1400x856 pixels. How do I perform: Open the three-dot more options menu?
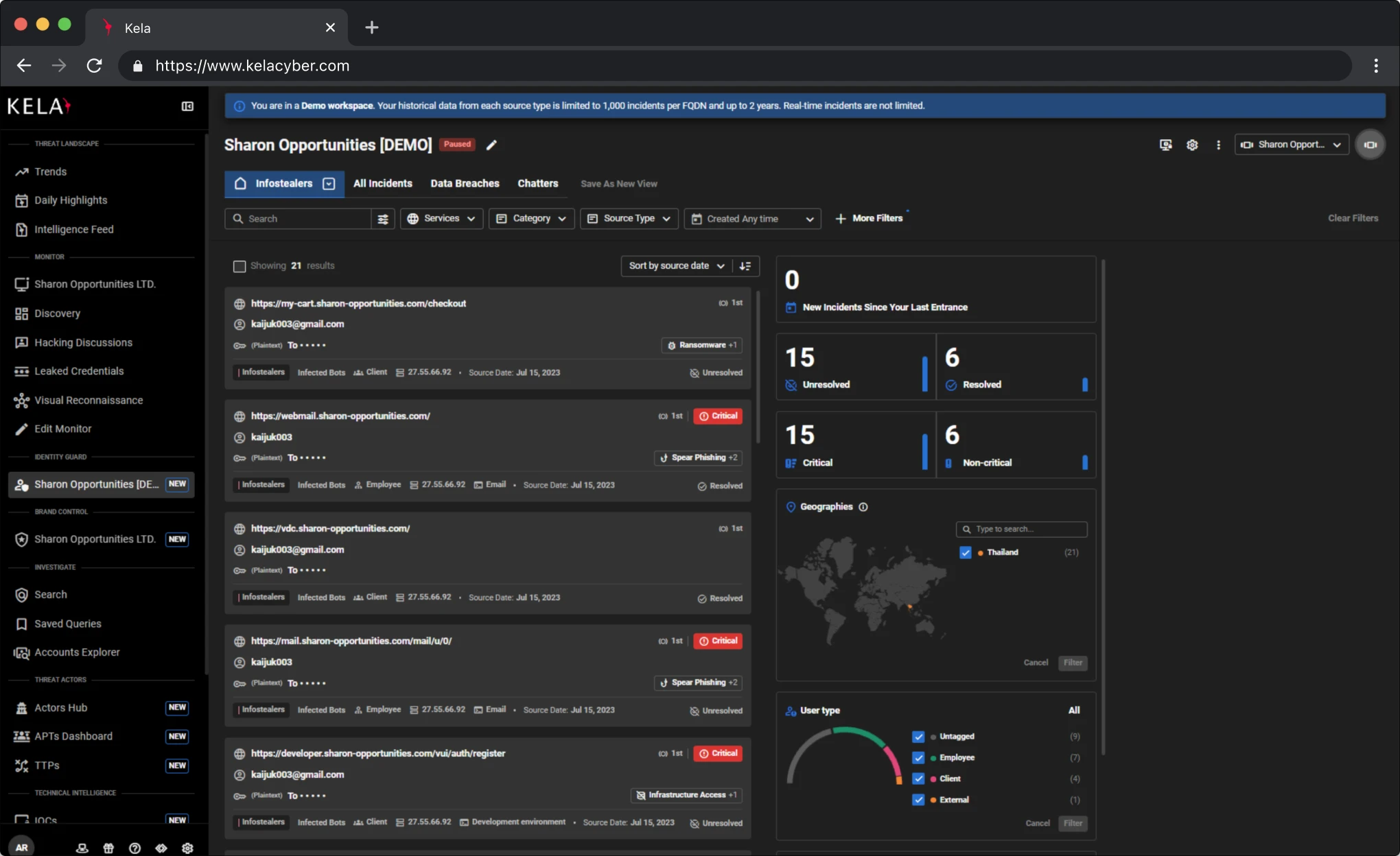[x=1218, y=145]
